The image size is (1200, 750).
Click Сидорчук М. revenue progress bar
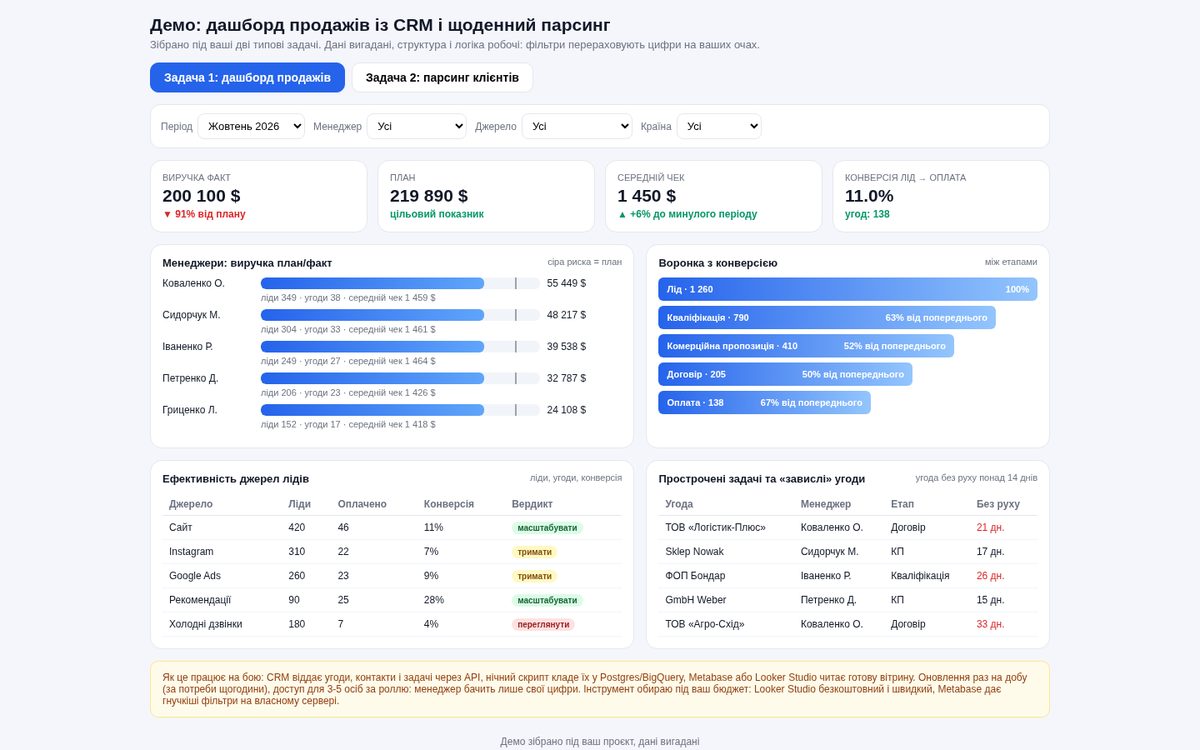pyautogui.click(x=400, y=315)
